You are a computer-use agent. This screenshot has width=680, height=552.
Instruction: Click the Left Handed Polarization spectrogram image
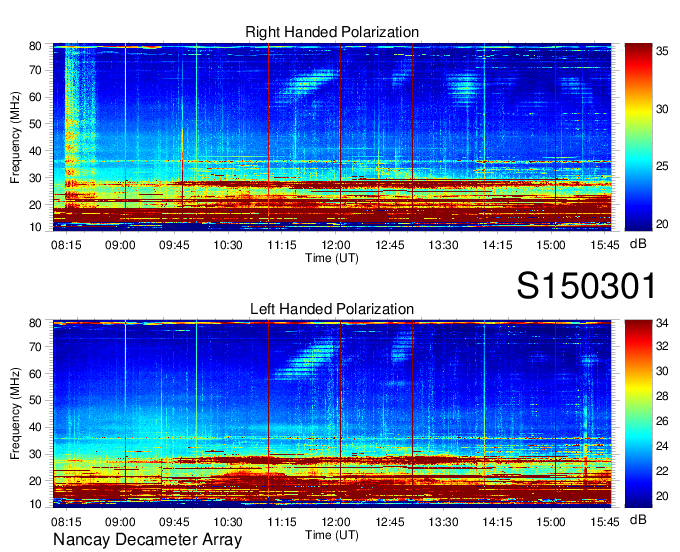[332, 414]
